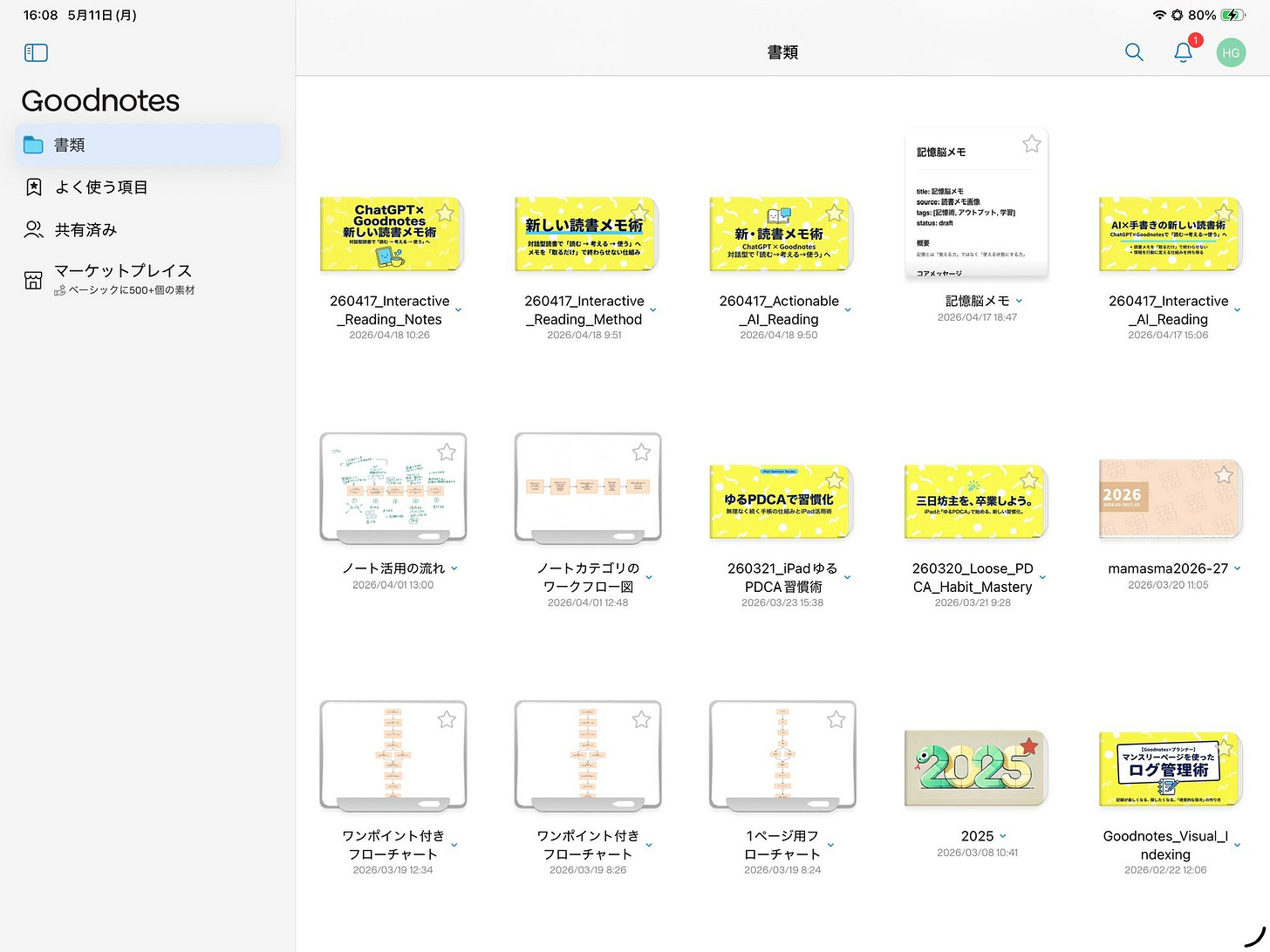
Task: Open the 2026 mamasma planner cover
Action: (x=1170, y=499)
